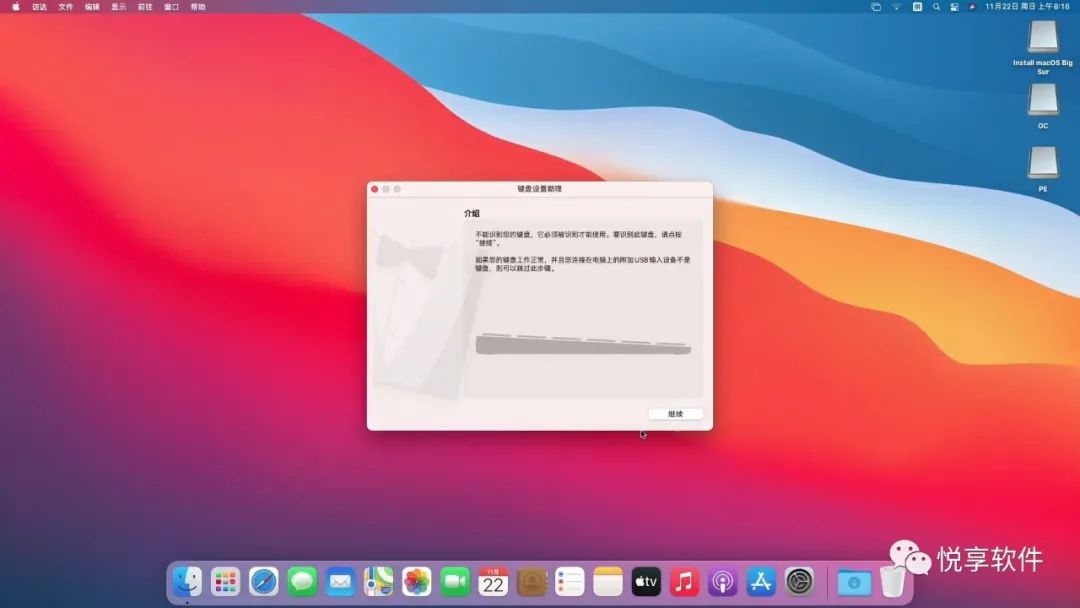
Task: Open Calendar showing 22 in the Dock
Action: tap(493, 582)
